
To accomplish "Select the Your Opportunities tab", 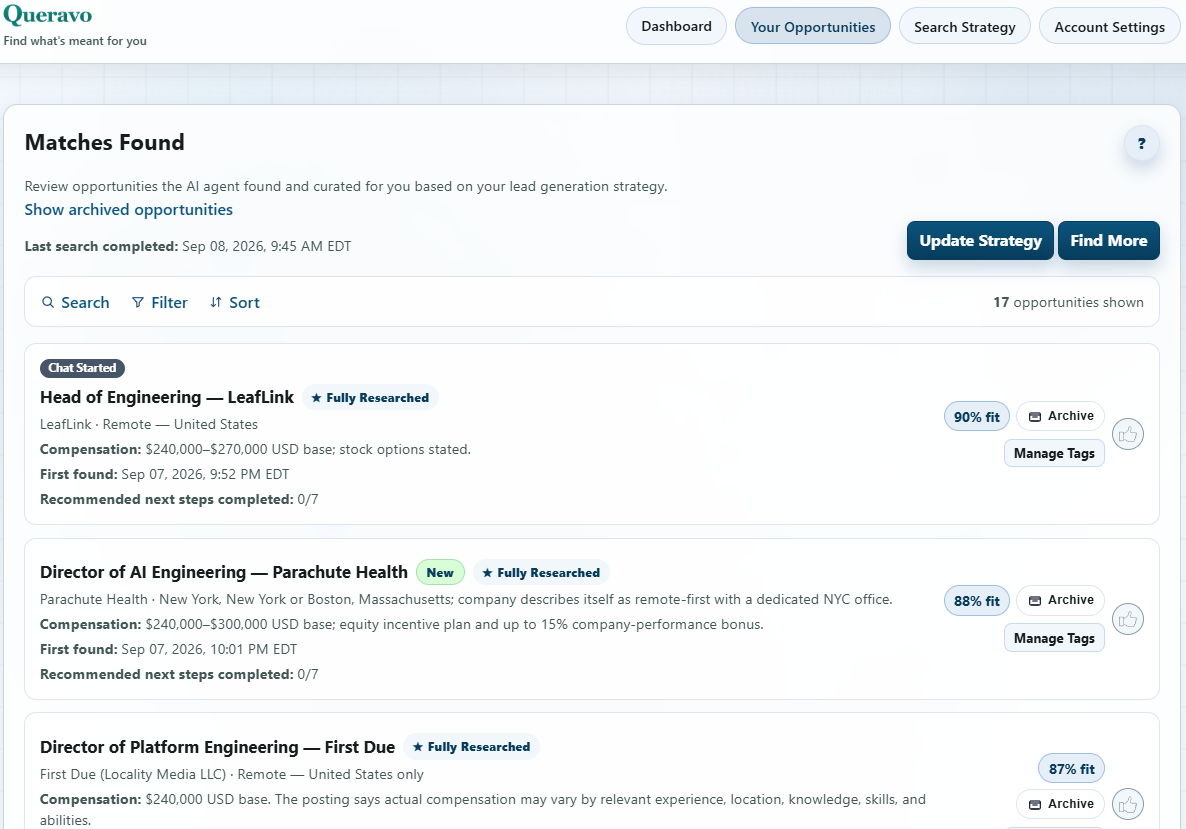I will 813,26.
